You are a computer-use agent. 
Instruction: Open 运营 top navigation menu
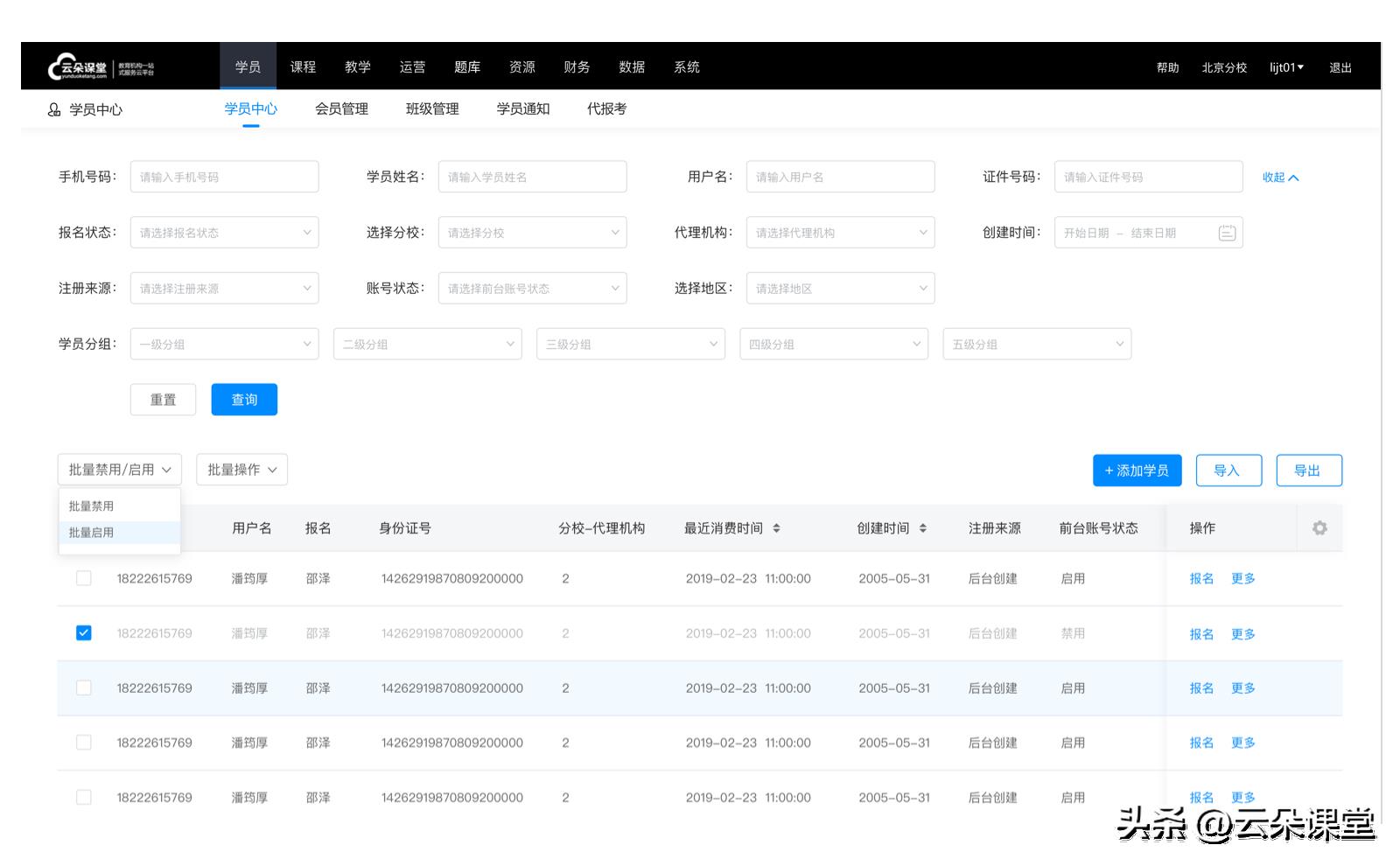point(412,66)
